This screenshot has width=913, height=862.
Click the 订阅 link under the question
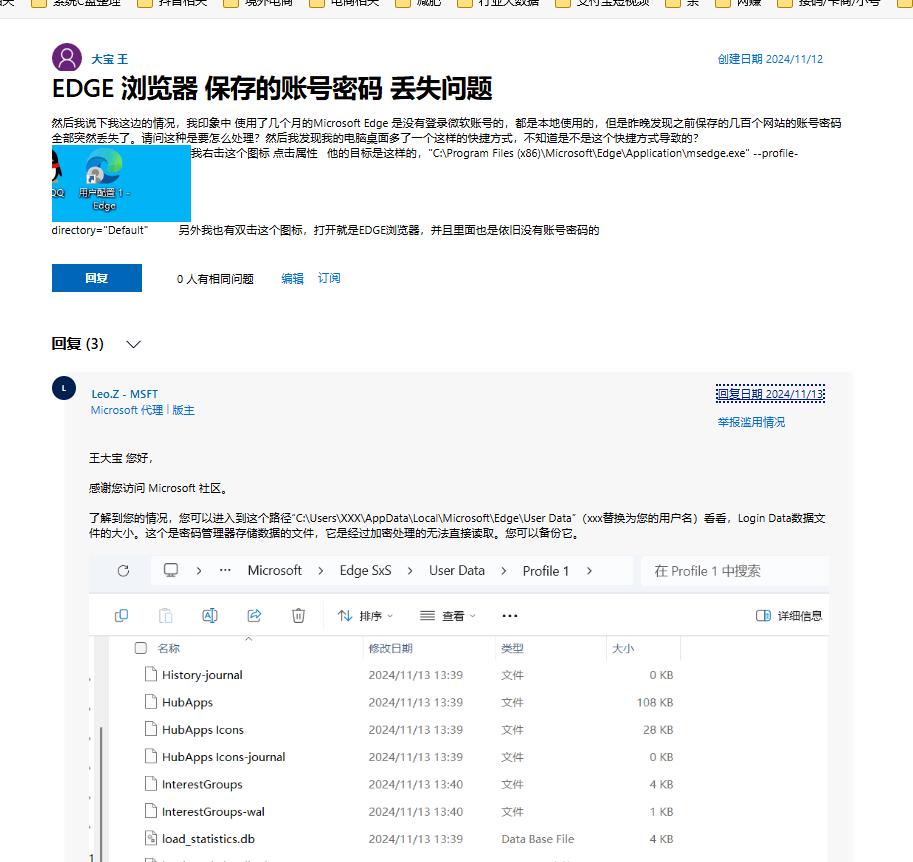329,278
